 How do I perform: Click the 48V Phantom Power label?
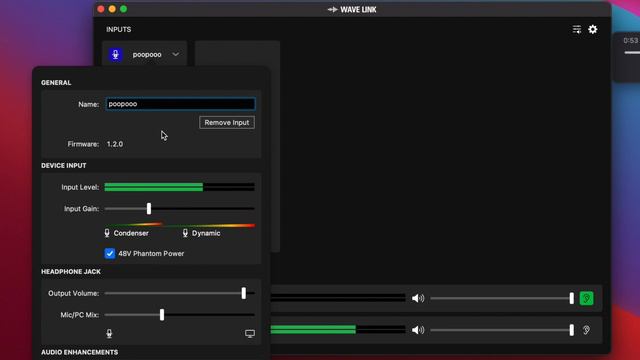pos(151,253)
